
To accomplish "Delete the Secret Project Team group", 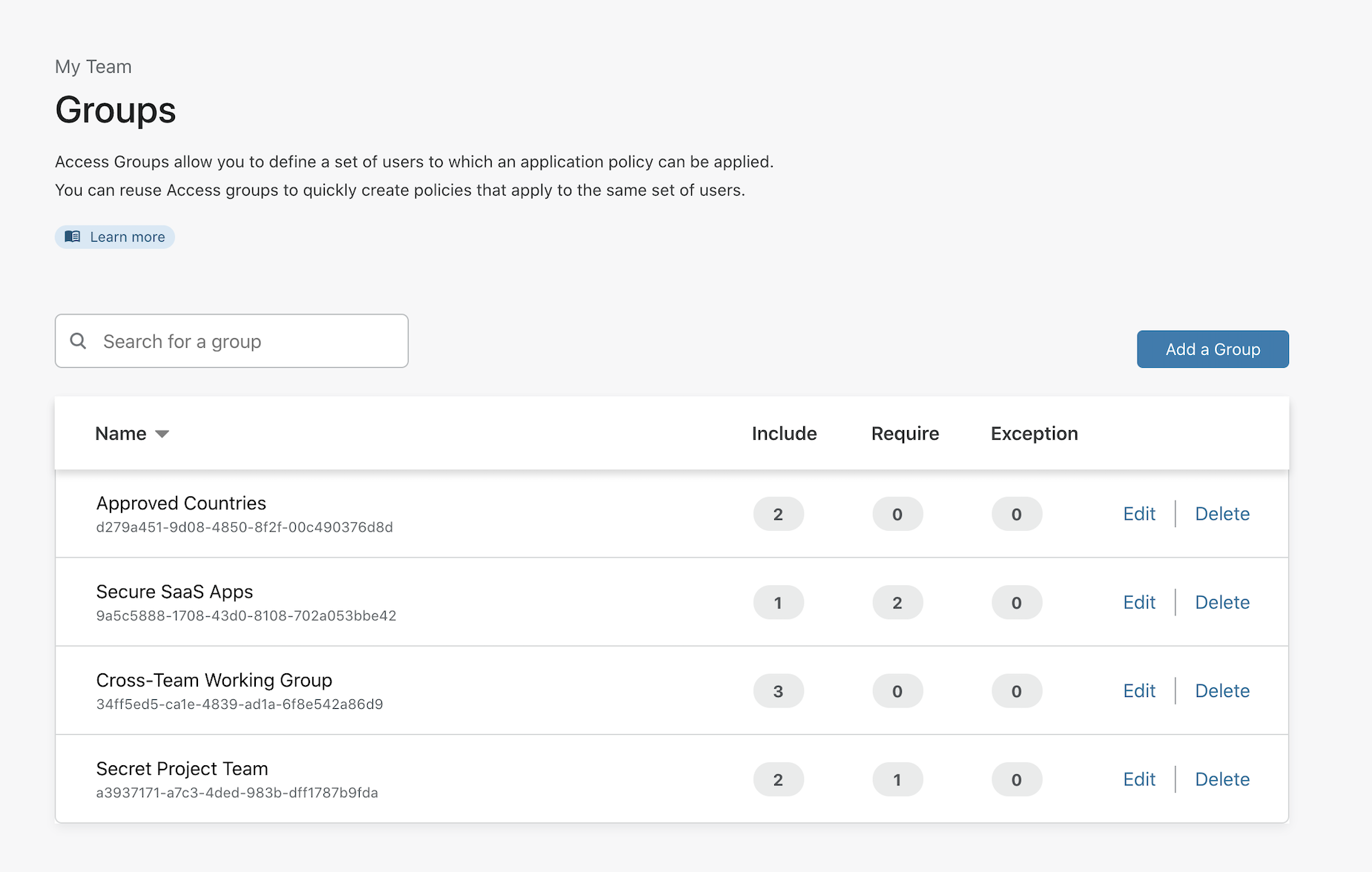I will (x=1221, y=779).
